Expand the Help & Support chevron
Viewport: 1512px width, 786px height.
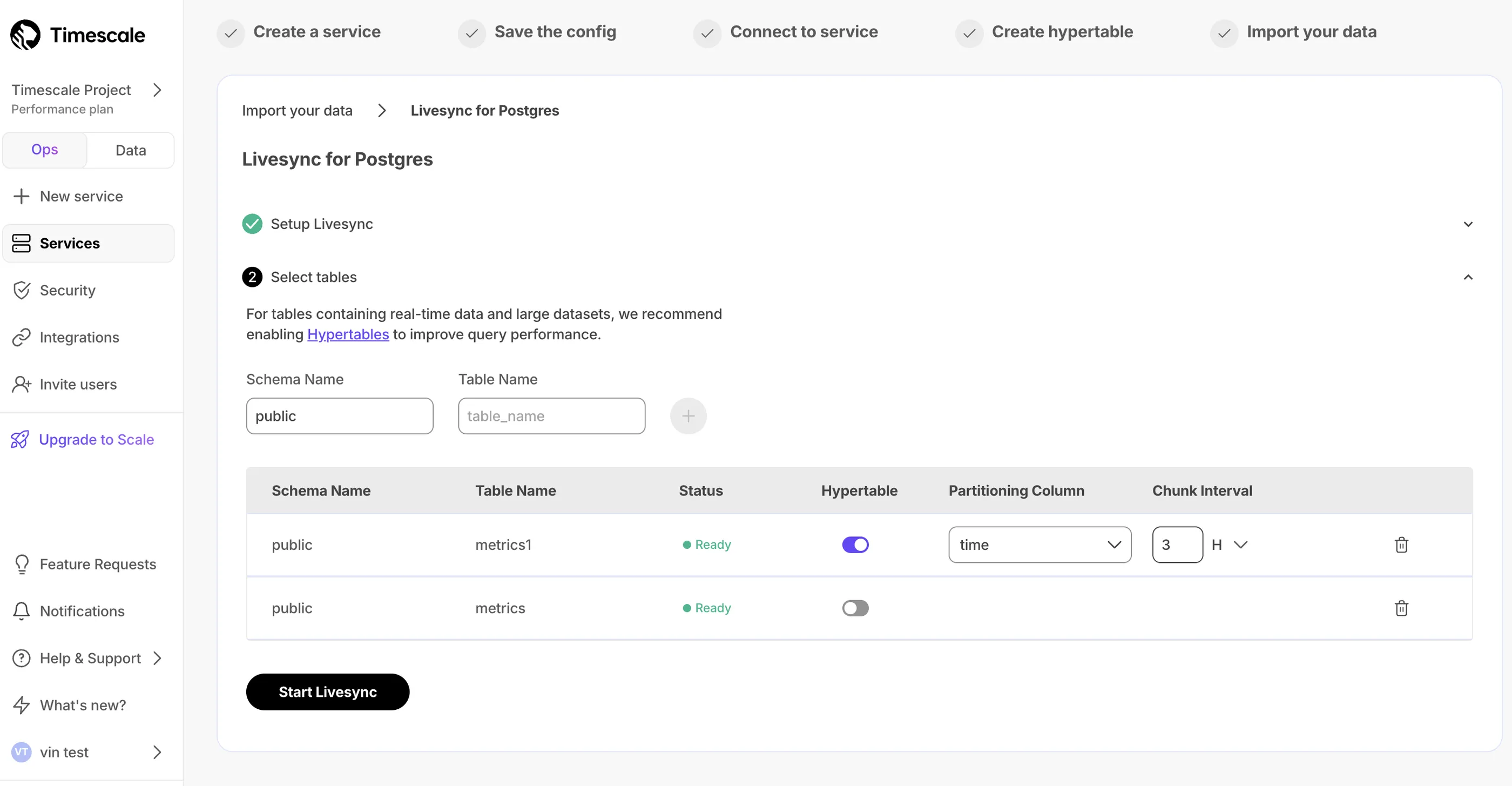tap(157, 657)
